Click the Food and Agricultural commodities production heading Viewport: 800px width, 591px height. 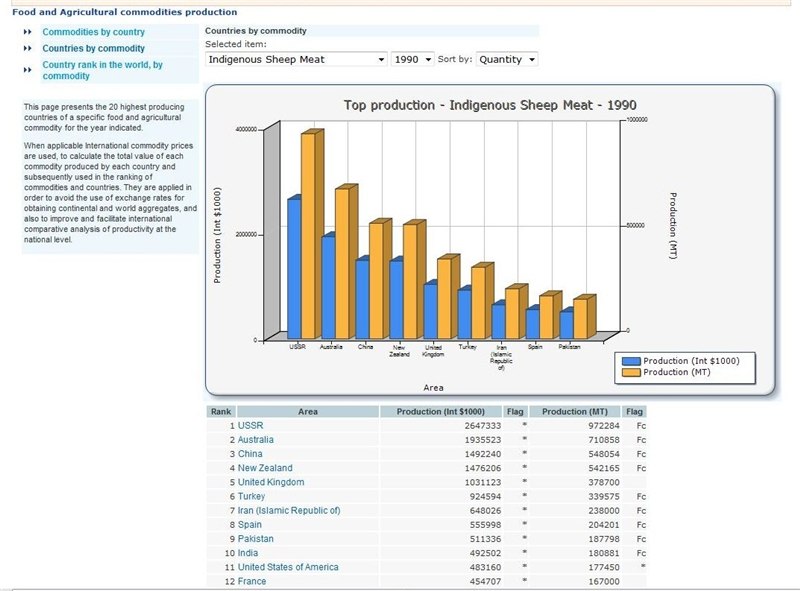[124, 12]
